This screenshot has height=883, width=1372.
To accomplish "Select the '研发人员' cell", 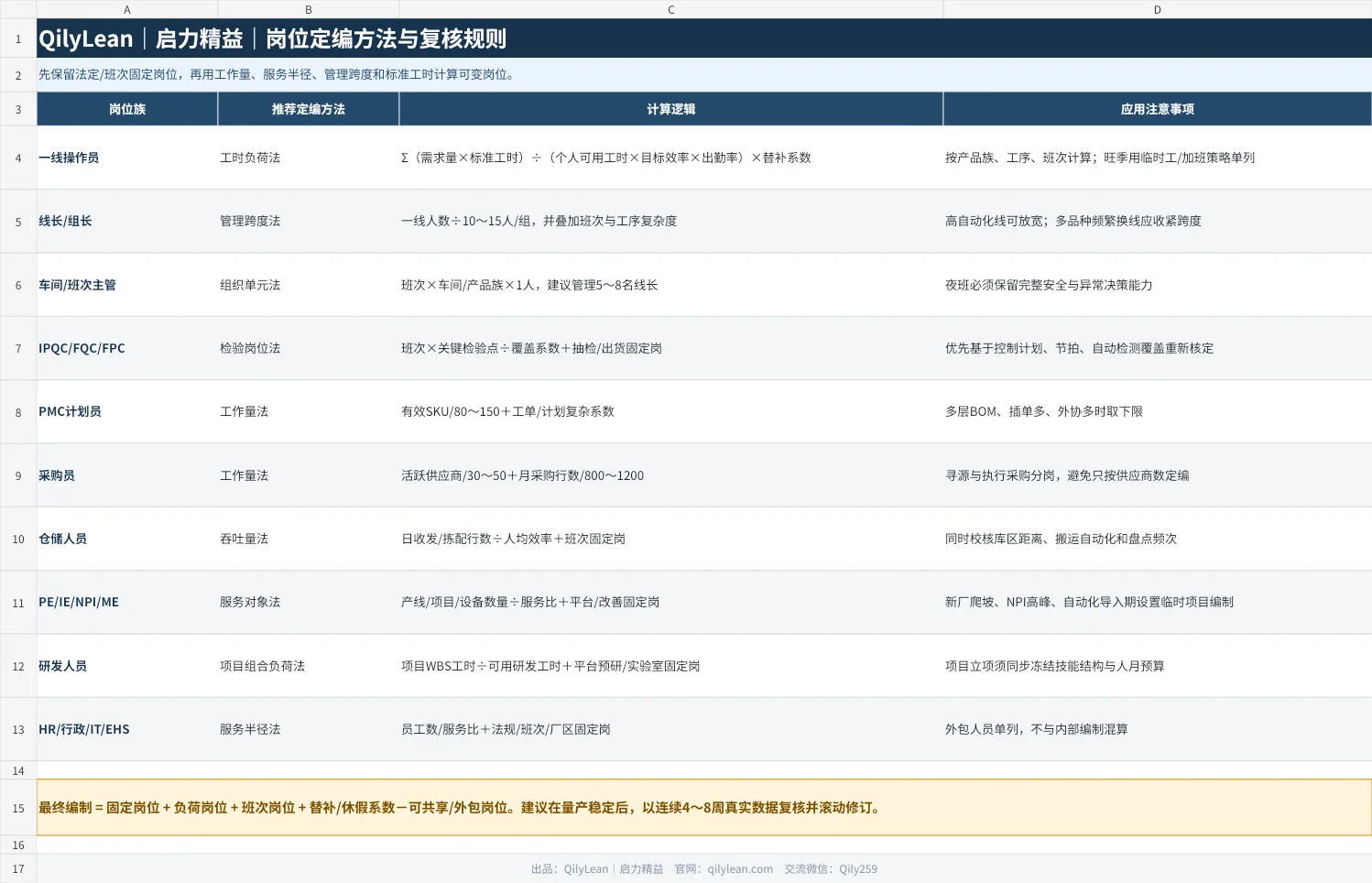I will (x=127, y=666).
